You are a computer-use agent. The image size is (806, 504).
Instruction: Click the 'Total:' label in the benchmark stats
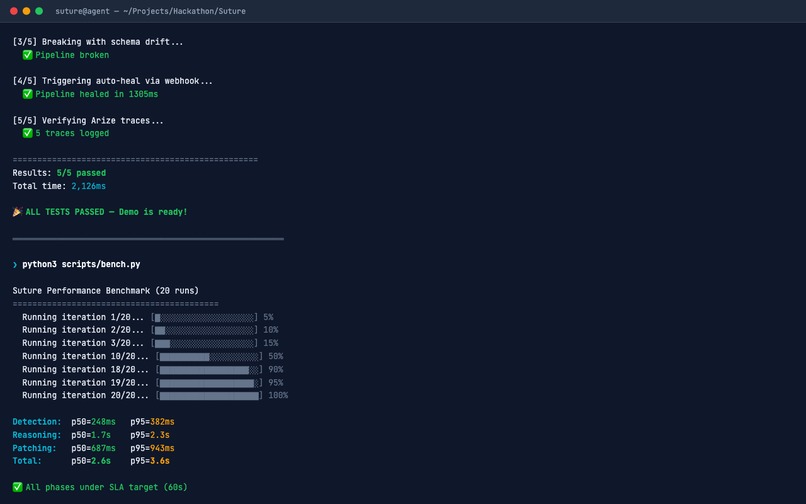27,461
